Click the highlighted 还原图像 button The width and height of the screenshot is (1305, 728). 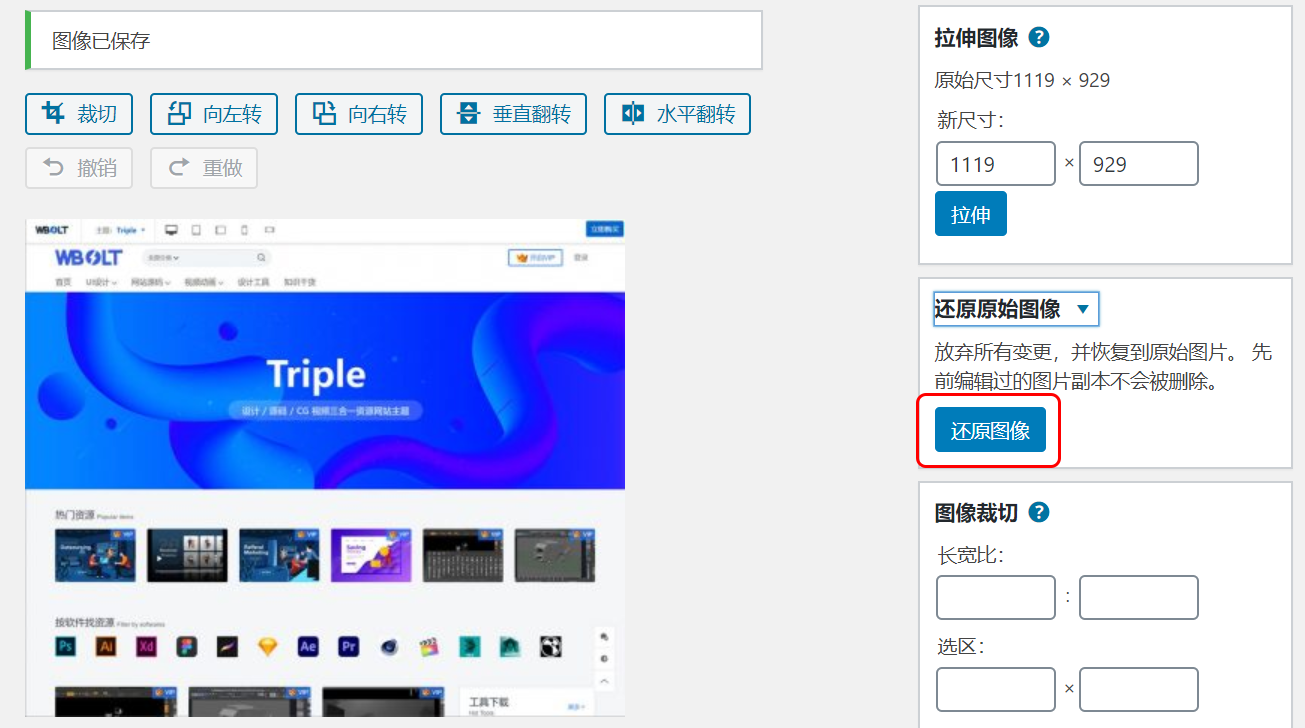[x=988, y=429]
